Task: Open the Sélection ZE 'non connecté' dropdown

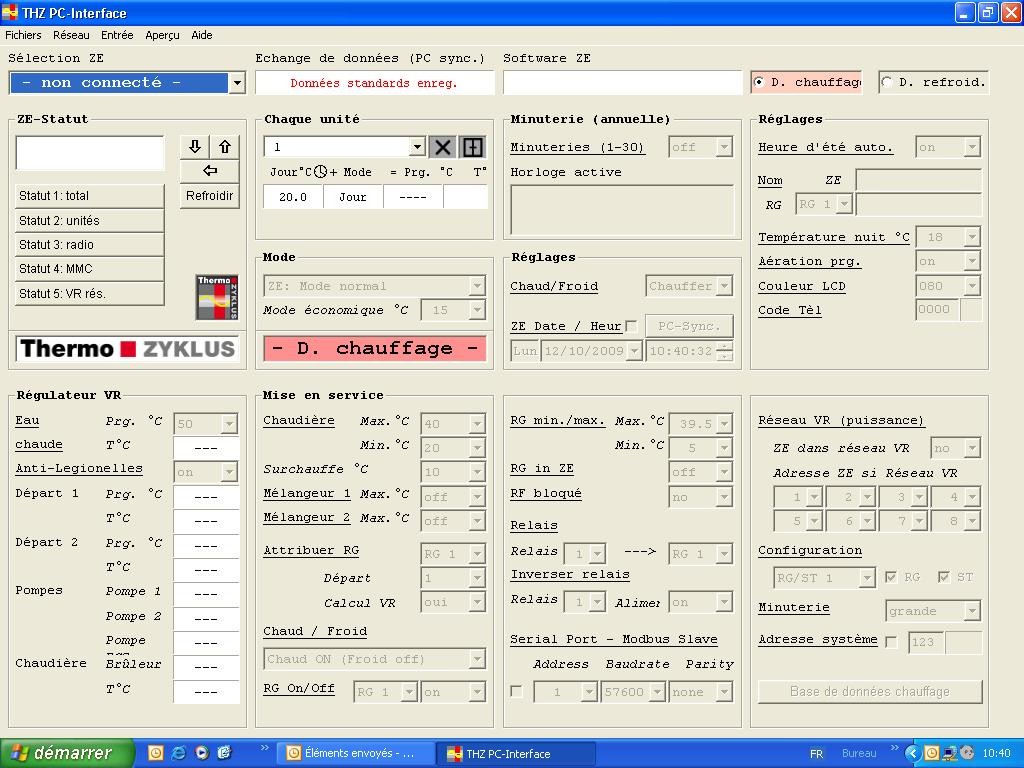Action: pyautogui.click(x=237, y=83)
